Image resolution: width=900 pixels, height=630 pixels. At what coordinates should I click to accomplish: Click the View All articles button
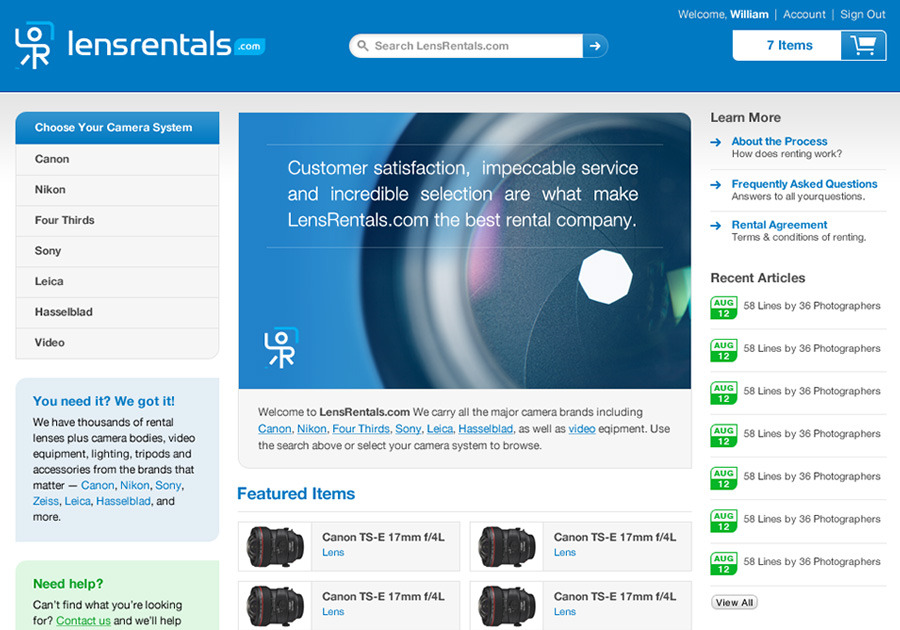(x=734, y=602)
